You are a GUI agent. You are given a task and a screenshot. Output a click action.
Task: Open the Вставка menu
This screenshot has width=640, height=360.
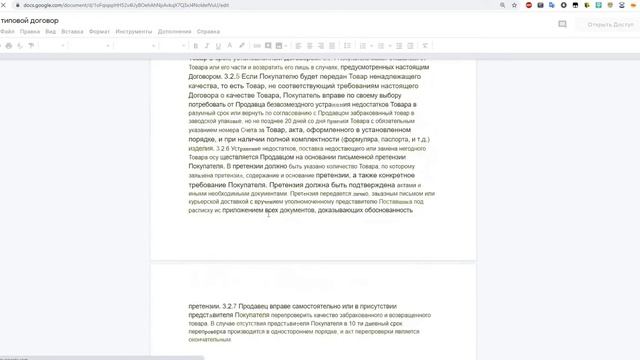click(x=72, y=31)
